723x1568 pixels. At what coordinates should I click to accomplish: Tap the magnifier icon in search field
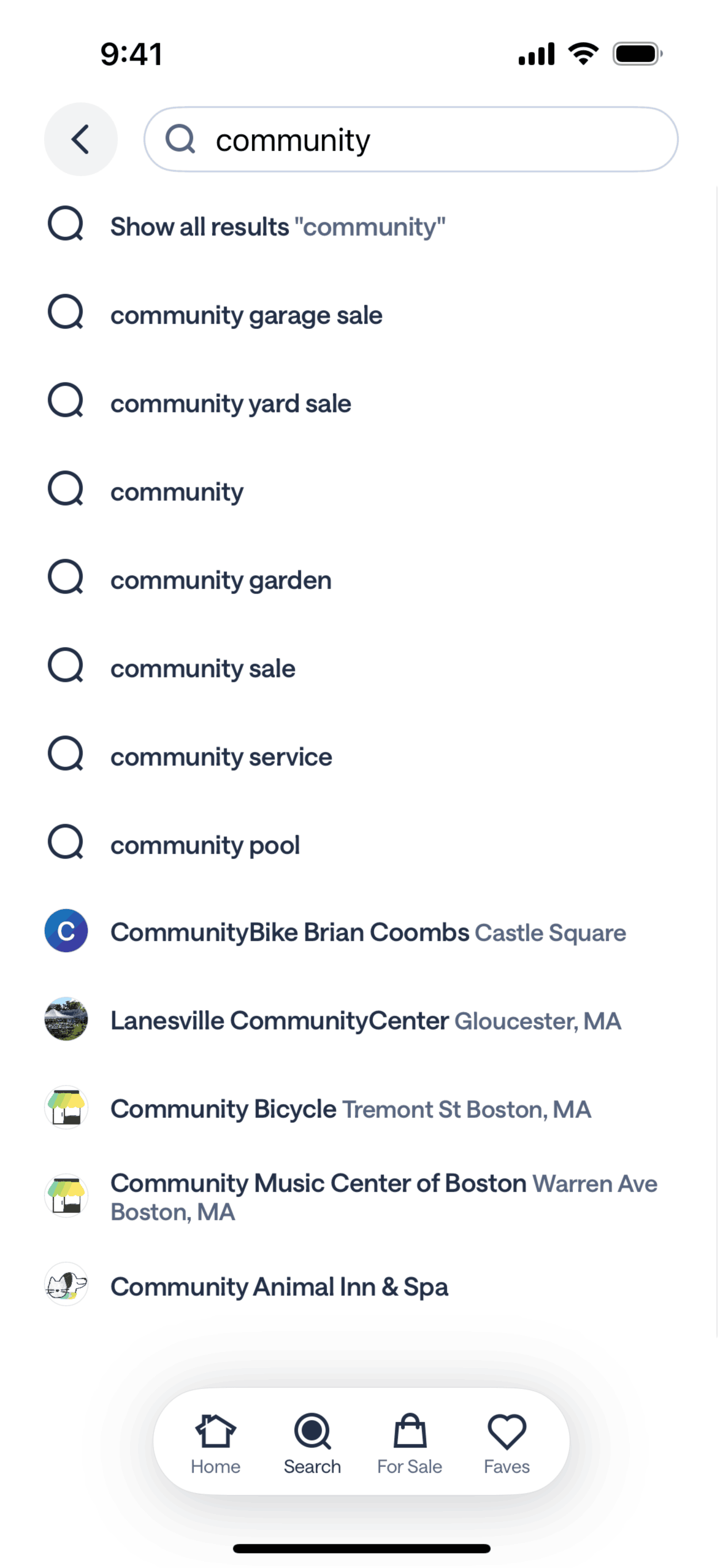(180, 139)
